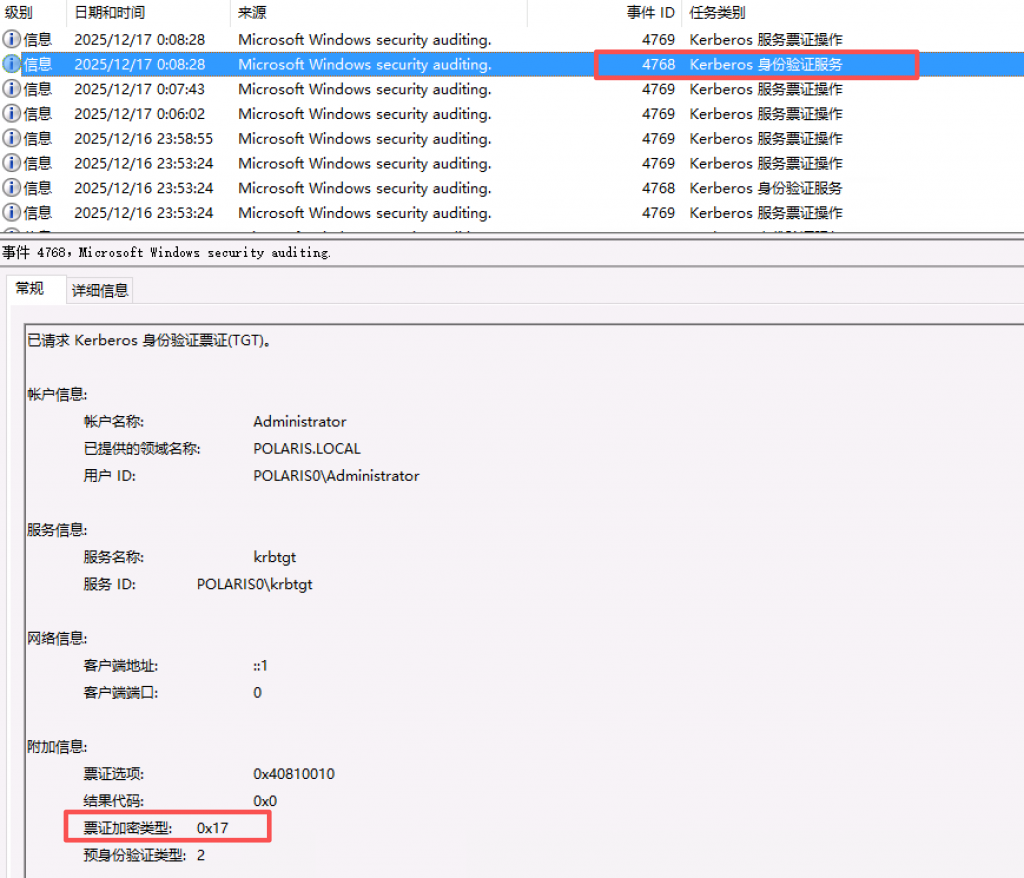Click the 0x17 ticket encryption type value
The height and width of the screenshot is (878, 1024).
coord(213,828)
